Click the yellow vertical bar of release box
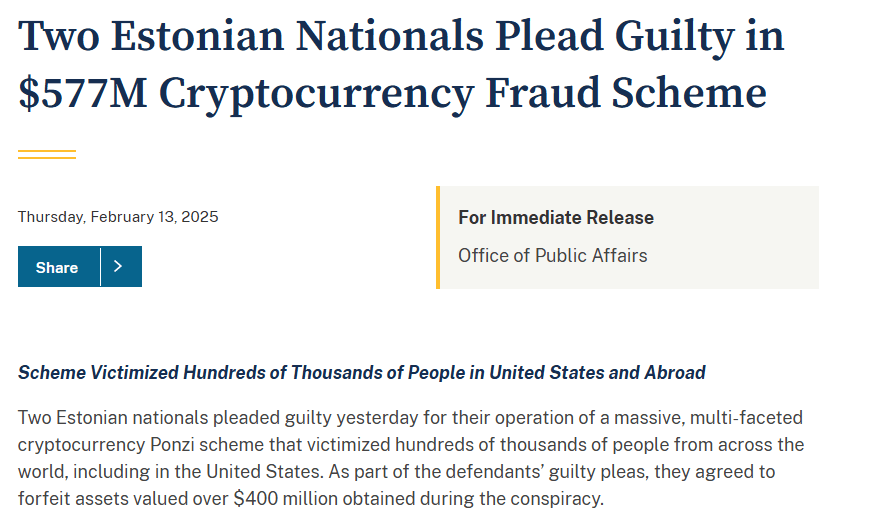Screen dimensions: 892x517 point(438,237)
